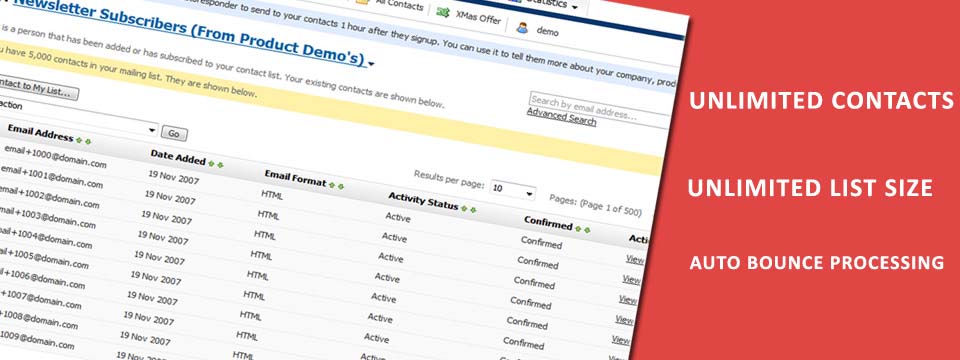Click the Confirmed column header

pos(548,223)
